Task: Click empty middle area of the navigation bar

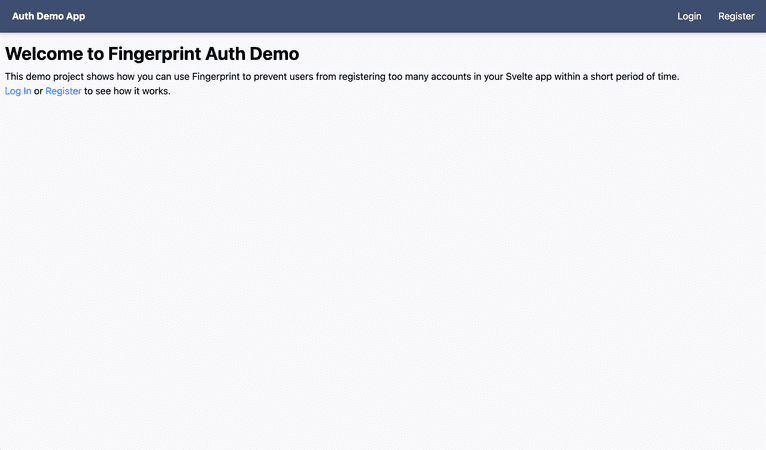Action: pyautogui.click(x=380, y=16)
